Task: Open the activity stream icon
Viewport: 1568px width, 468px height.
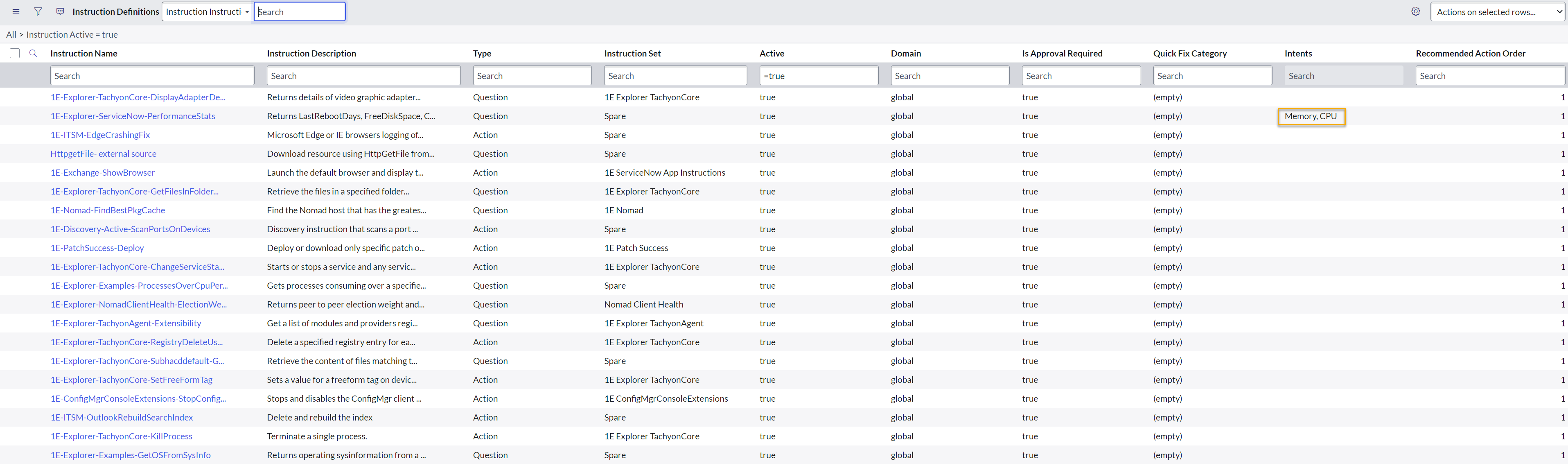Action: pyautogui.click(x=60, y=11)
